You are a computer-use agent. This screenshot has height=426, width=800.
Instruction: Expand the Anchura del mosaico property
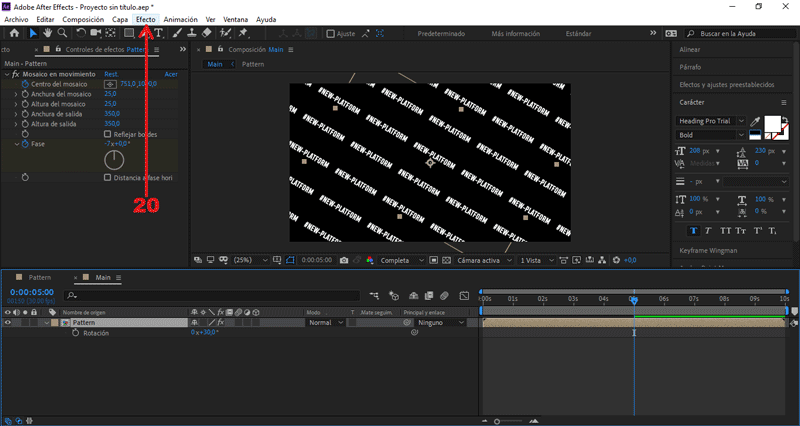coord(16,94)
